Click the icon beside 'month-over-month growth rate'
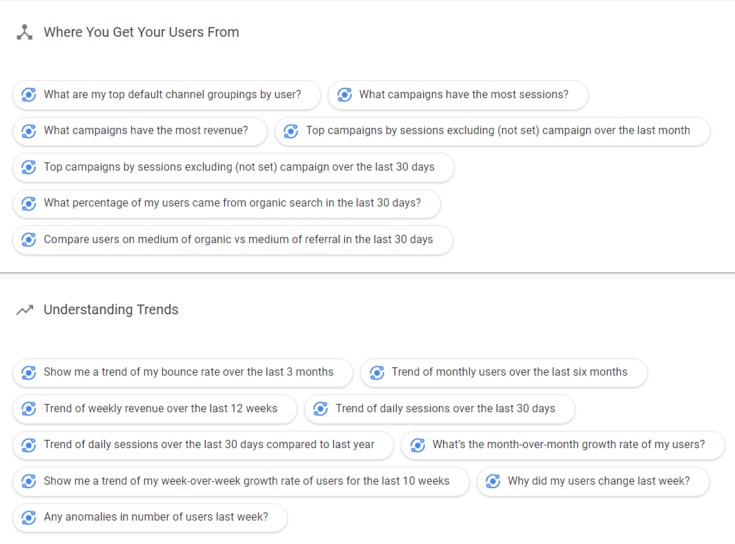Image resolution: width=735 pixels, height=544 pixels. pos(418,445)
